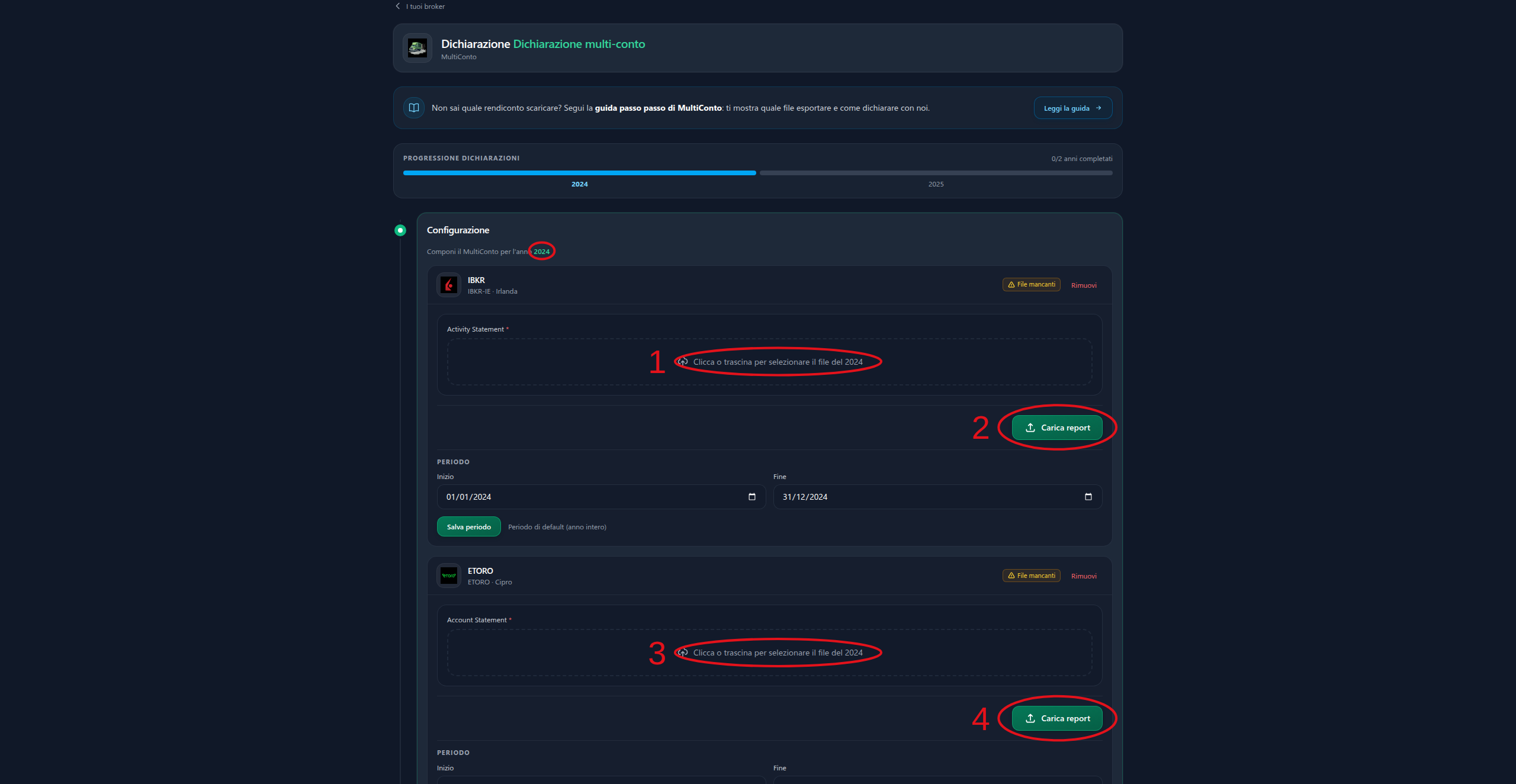The height and width of the screenshot is (784, 1516).
Task: Click the Account Statement file drop zone
Action: (x=769, y=653)
